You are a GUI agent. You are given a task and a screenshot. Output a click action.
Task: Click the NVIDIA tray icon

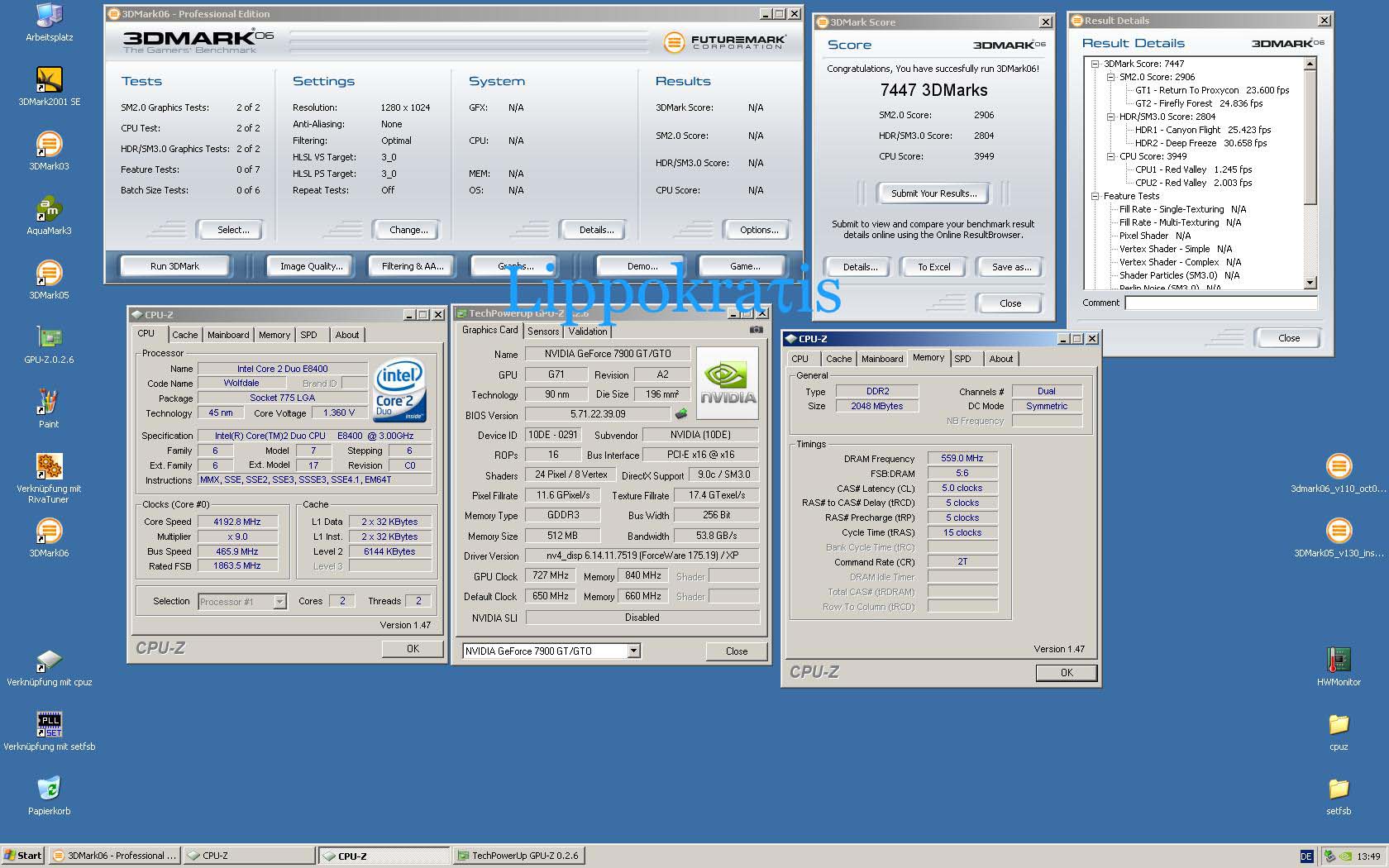coord(1345,856)
